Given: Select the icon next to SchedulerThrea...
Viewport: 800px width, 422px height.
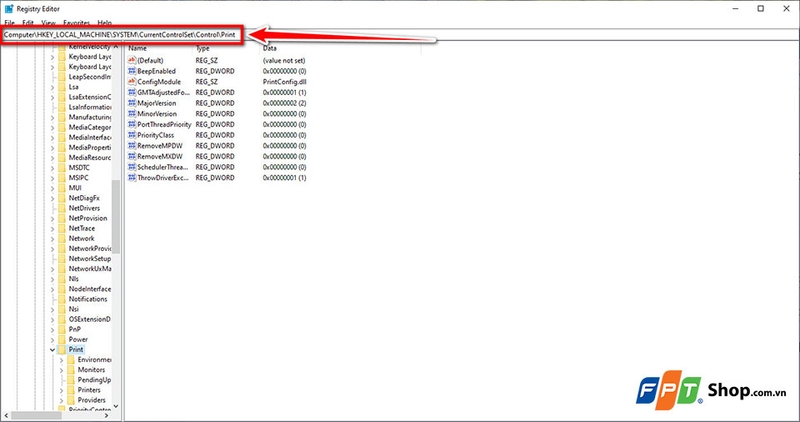Looking at the screenshot, I should tap(132, 167).
